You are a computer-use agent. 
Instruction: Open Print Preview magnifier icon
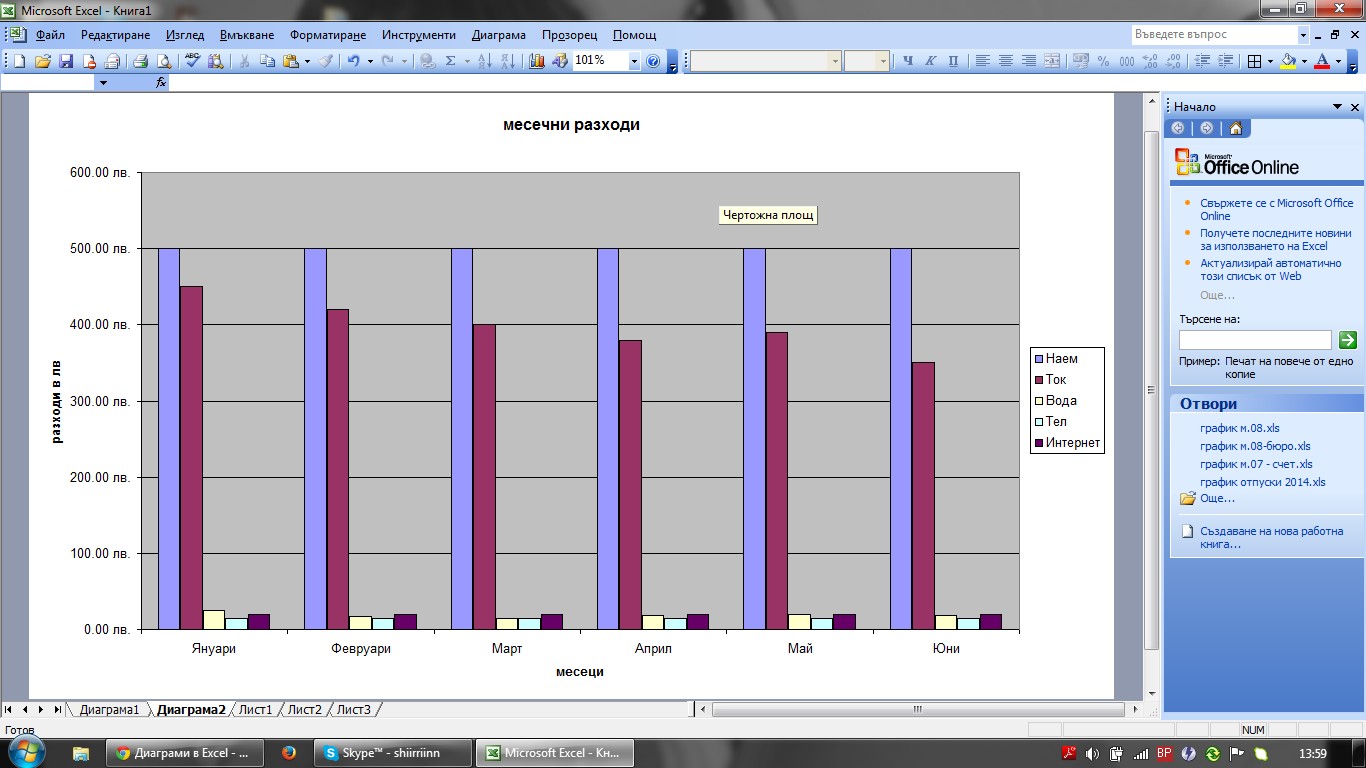pyautogui.click(x=164, y=61)
